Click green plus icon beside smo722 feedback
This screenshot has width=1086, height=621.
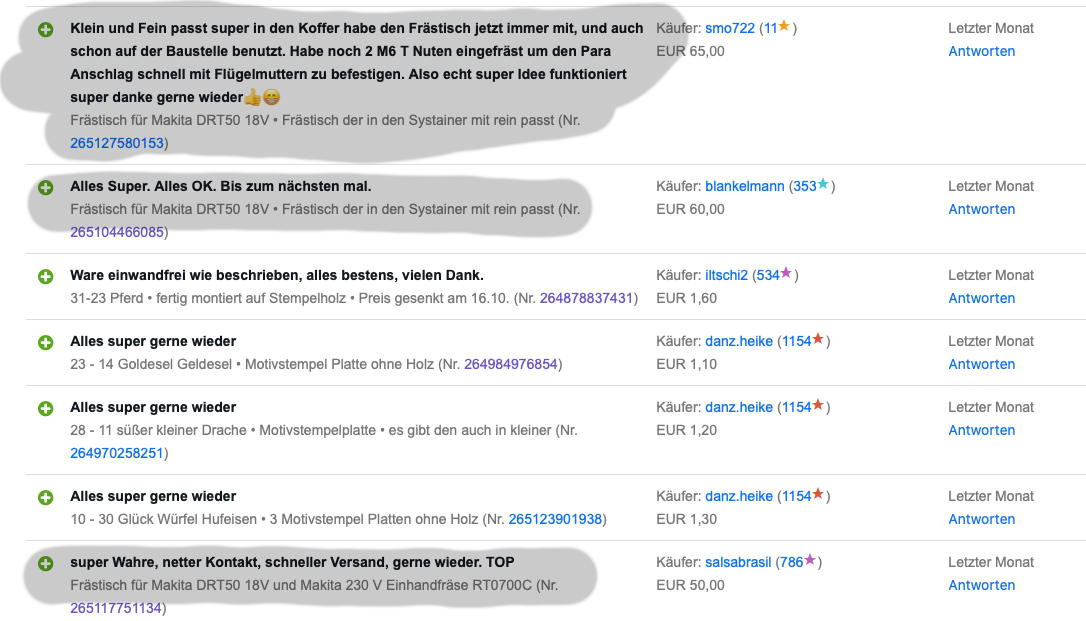[46, 29]
